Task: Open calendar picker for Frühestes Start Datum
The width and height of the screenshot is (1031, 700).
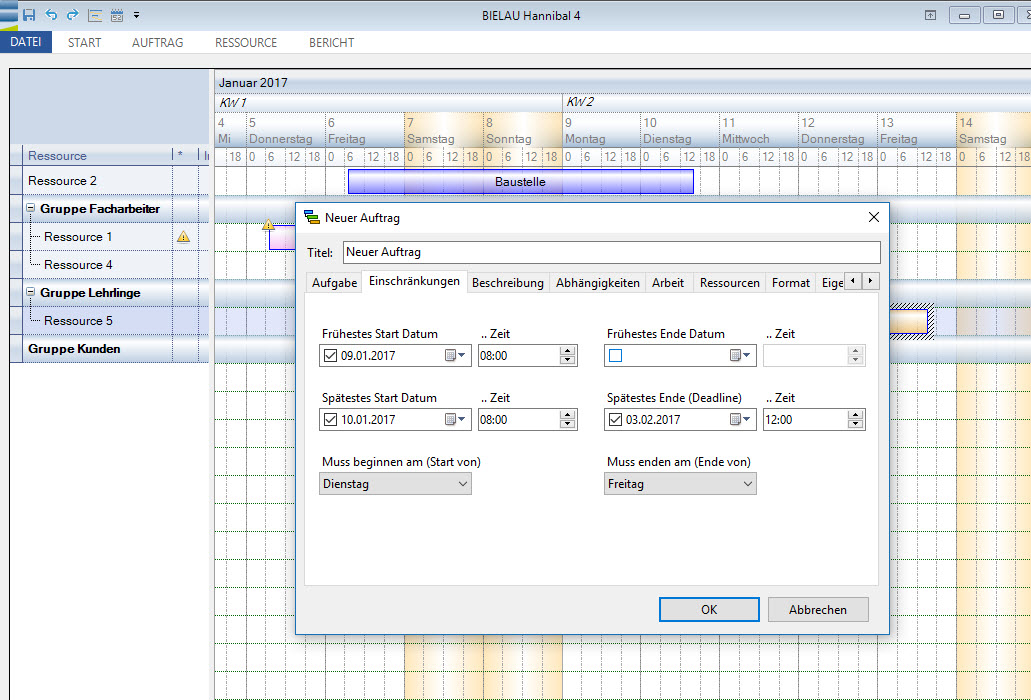Action: coord(455,356)
